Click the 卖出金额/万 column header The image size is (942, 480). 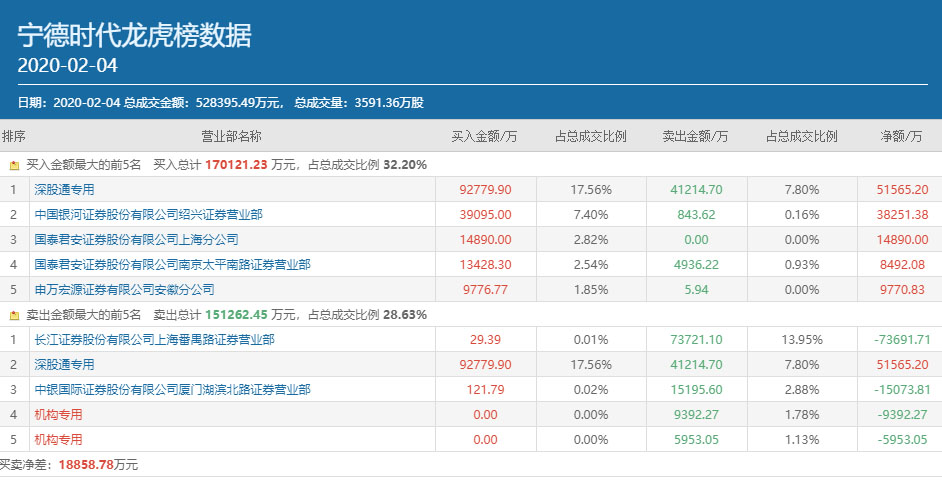click(695, 136)
